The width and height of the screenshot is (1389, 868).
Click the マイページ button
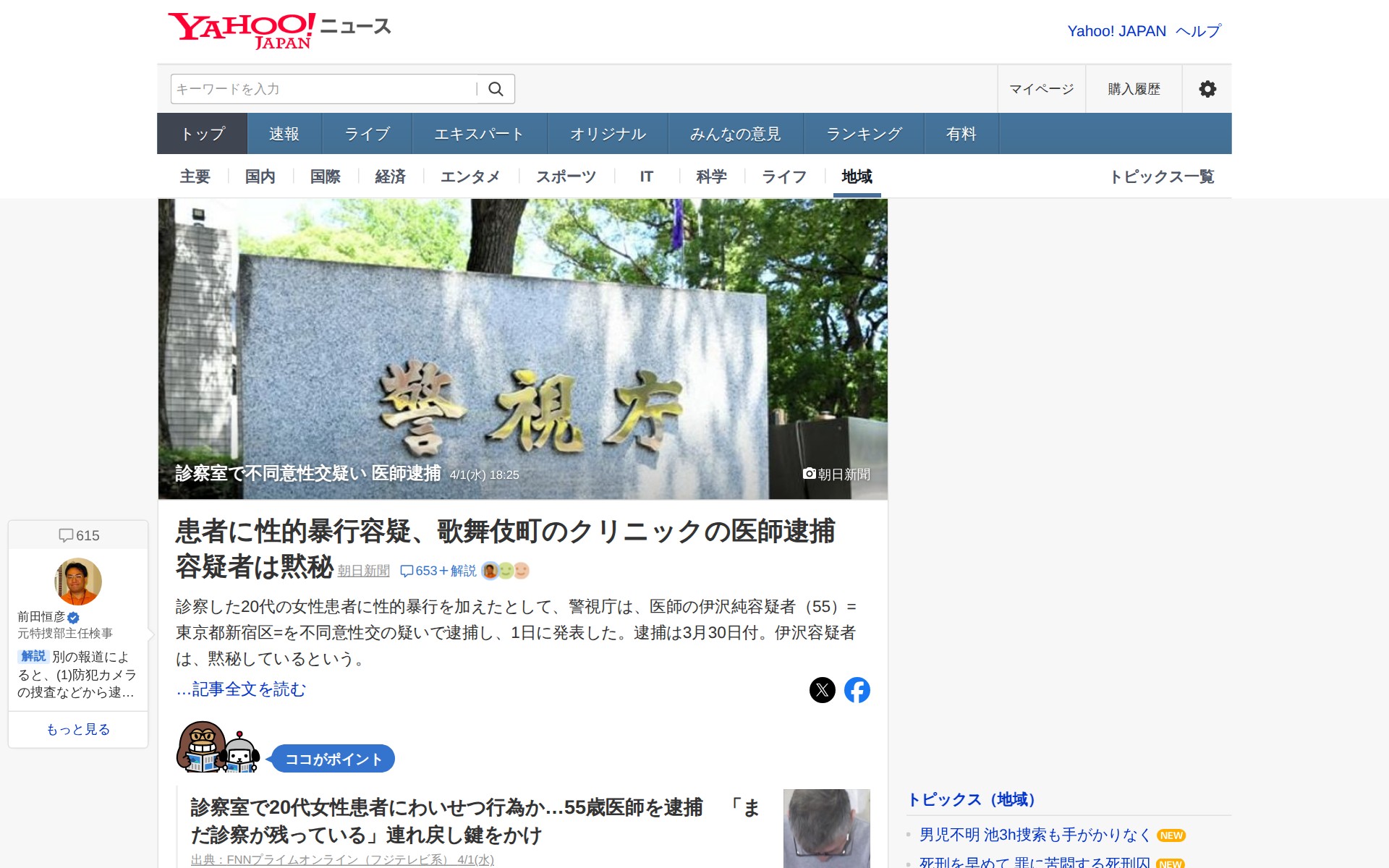click(x=1041, y=89)
